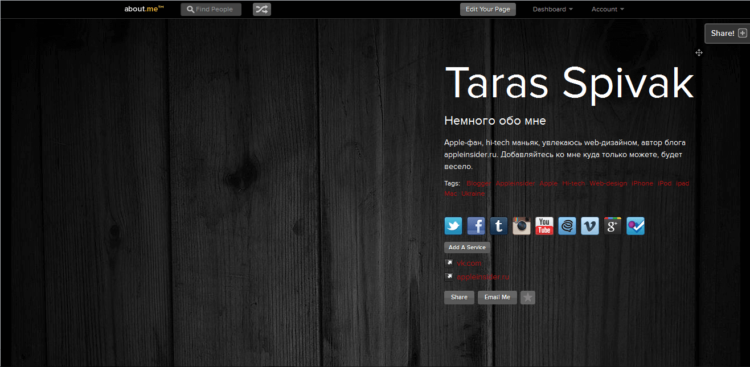Viewport: 750px width, 367px height.
Task: Select the Web-design tag
Action: 608,183
